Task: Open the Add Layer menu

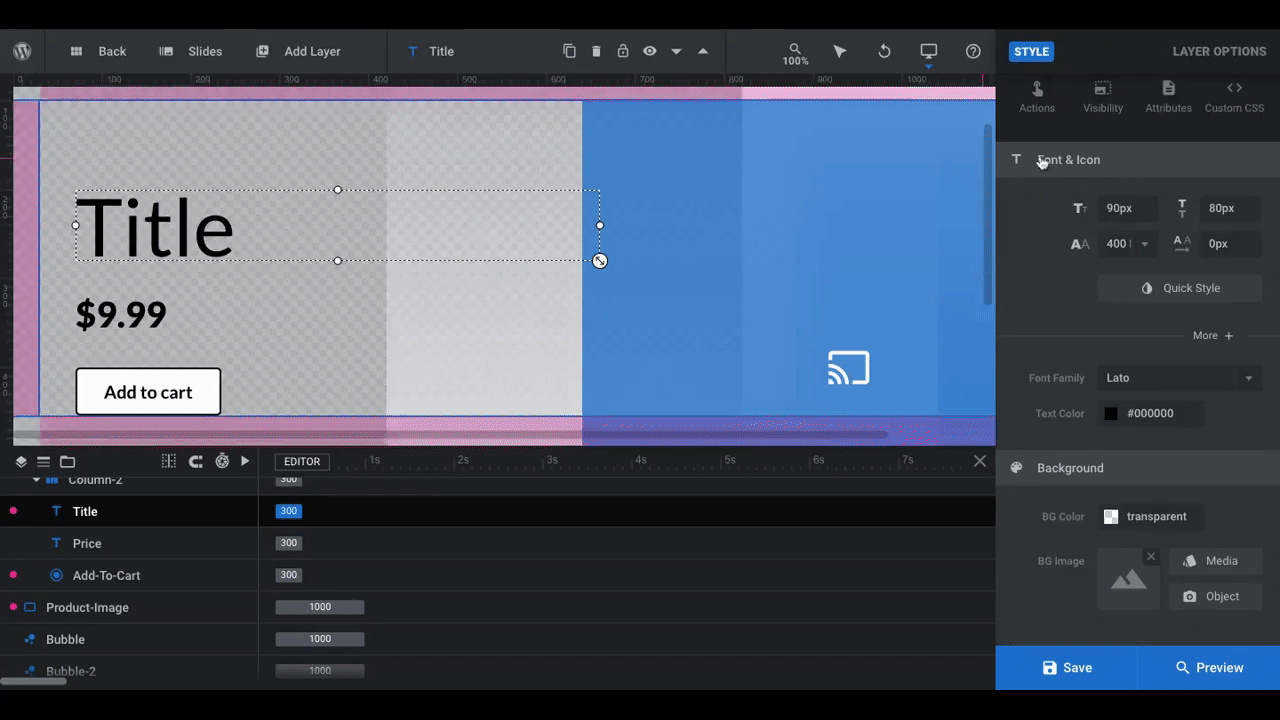Action: pos(298,51)
